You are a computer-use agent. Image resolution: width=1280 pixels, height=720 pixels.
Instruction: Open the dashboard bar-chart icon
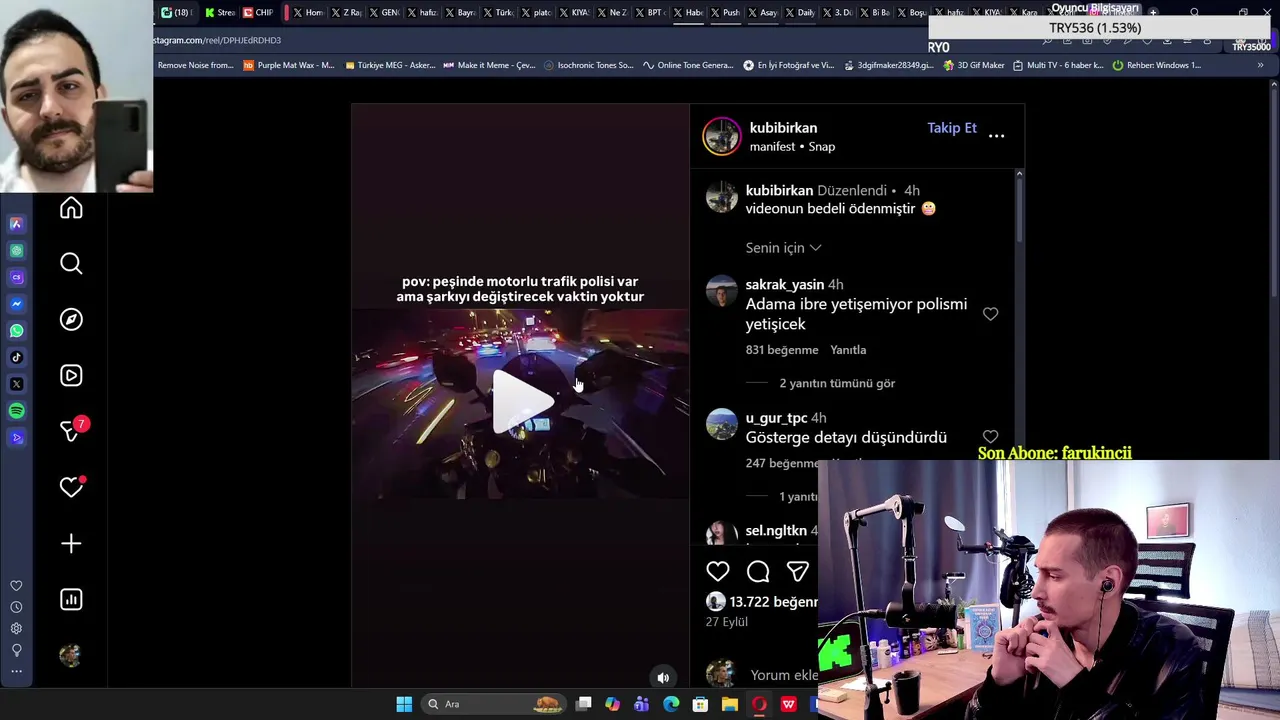(71, 599)
